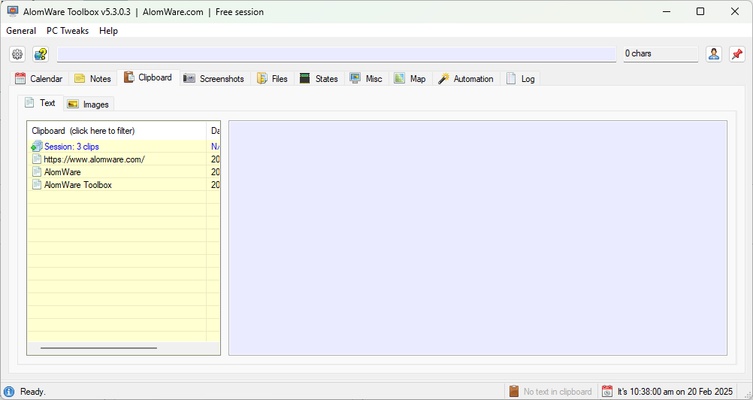Select the Clipboard tab
This screenshot has width=753, height=400.
[x=148, y=77]
